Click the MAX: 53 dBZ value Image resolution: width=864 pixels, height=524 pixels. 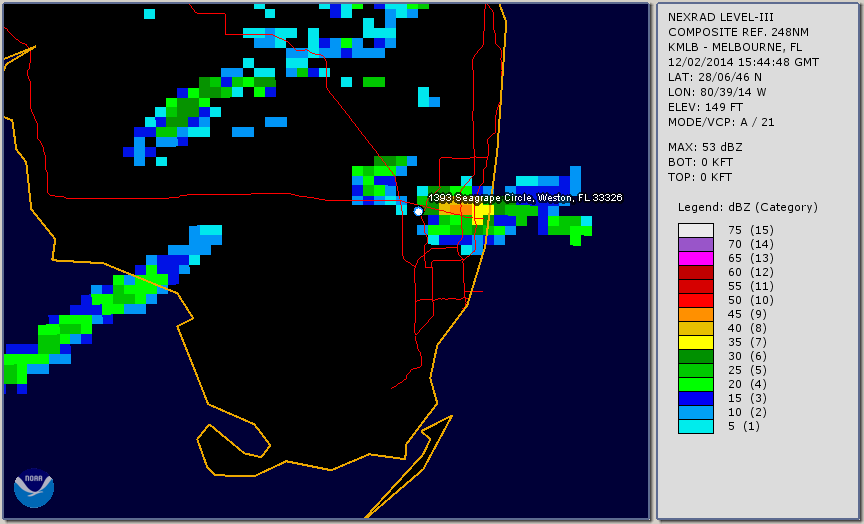coord(705,147)
